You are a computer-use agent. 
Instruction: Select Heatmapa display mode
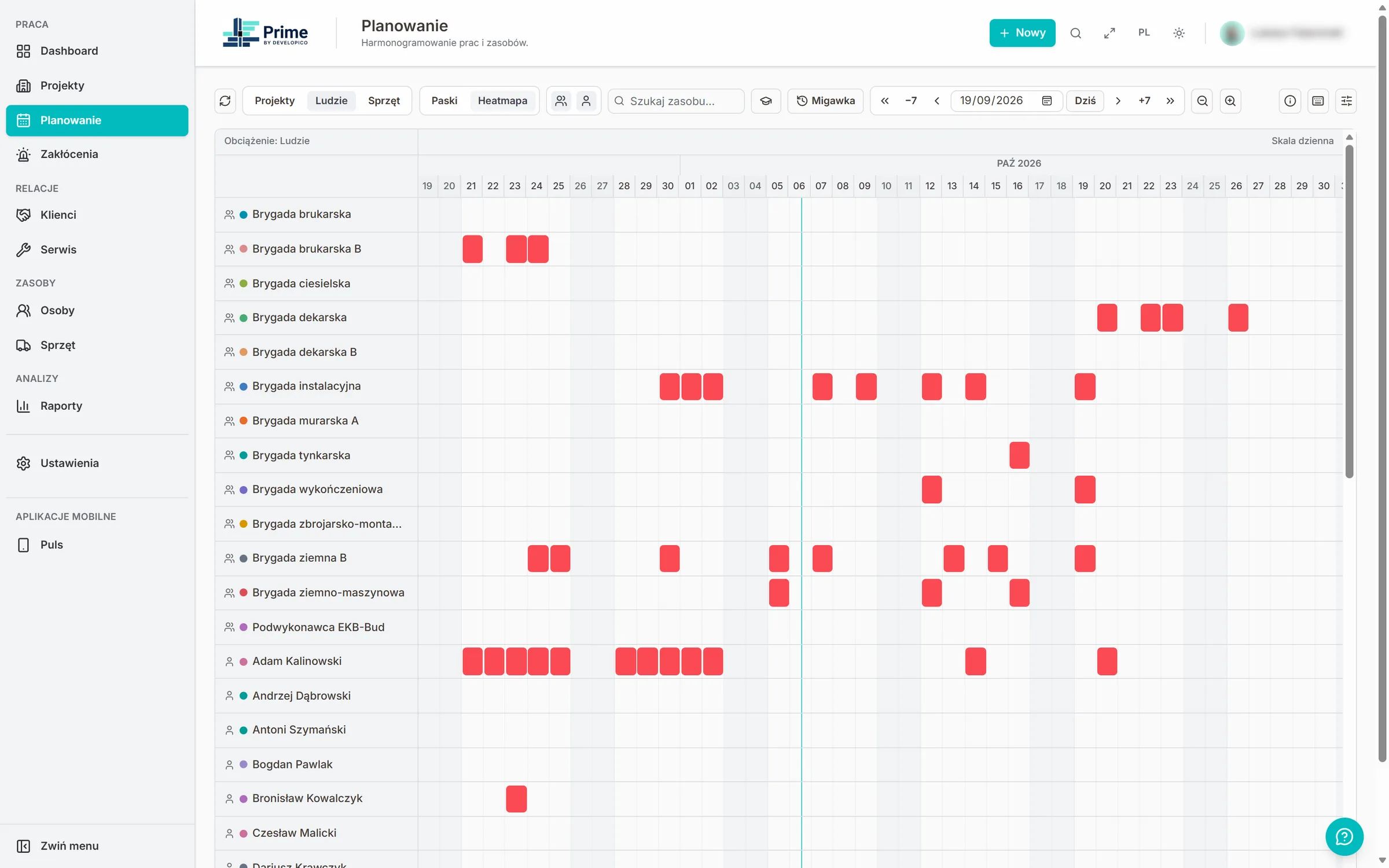point(502,101)
